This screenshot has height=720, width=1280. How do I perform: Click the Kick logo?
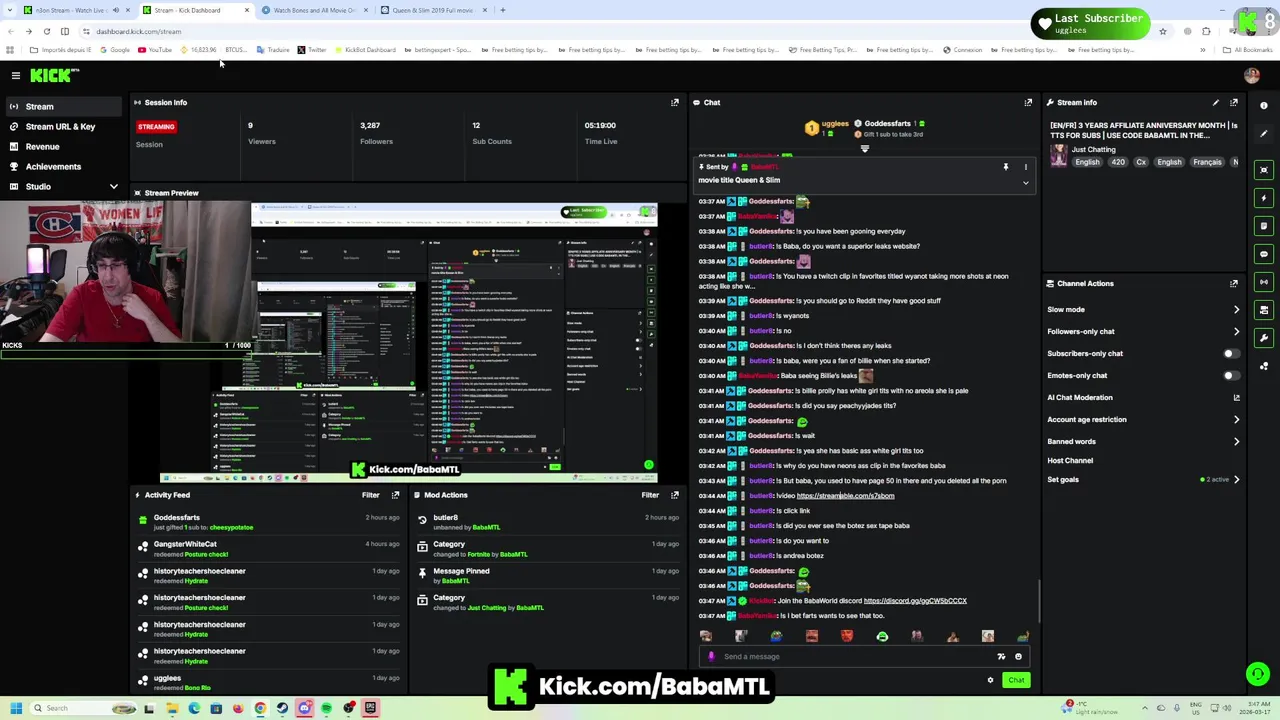click(x=54, y=75)
